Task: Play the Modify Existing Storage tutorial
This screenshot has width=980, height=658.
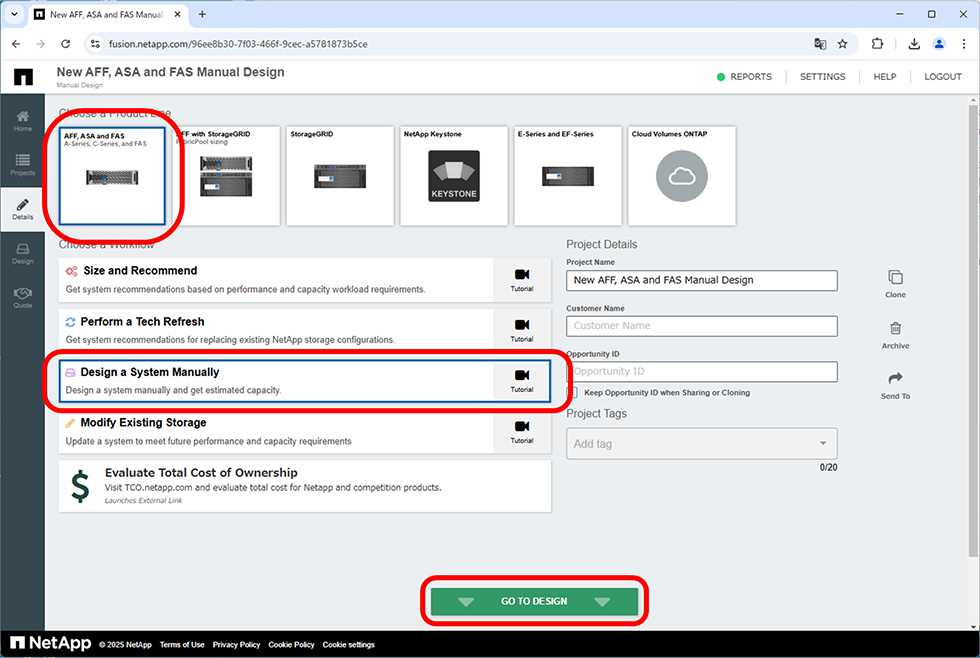Action: [x=522, y=432]
